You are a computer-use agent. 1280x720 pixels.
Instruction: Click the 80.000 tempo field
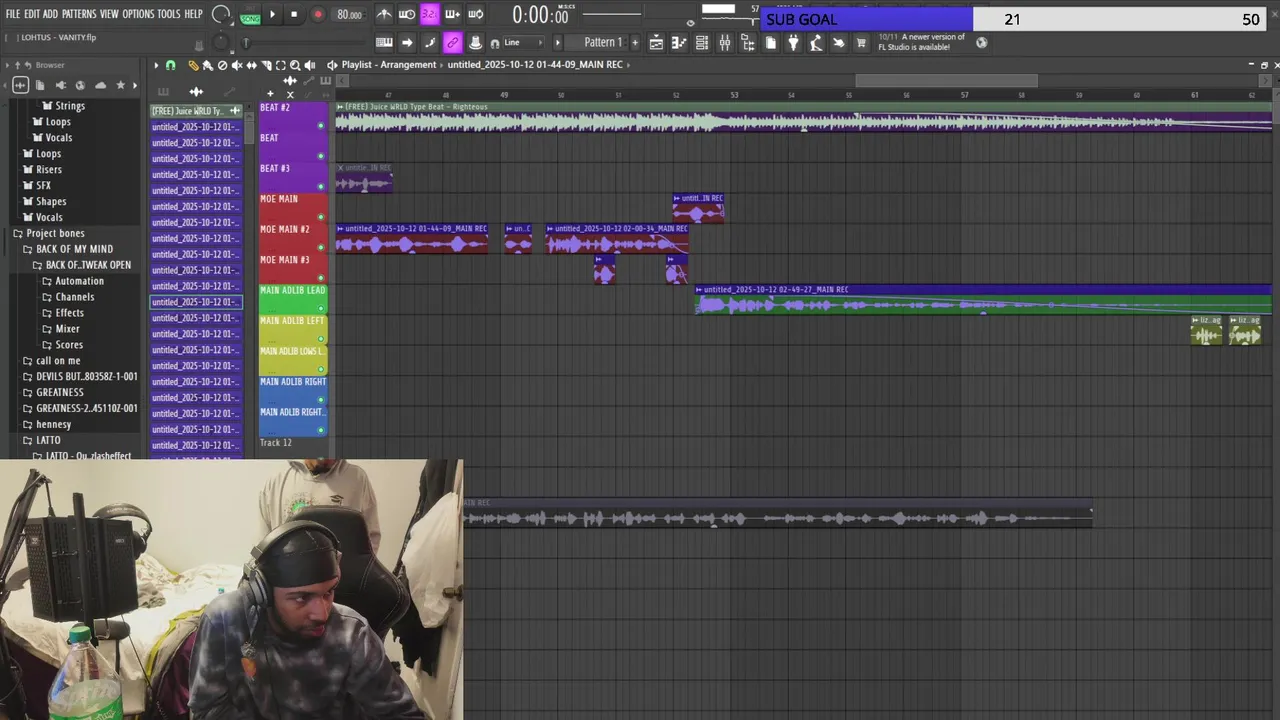click(x=349, y=14)
